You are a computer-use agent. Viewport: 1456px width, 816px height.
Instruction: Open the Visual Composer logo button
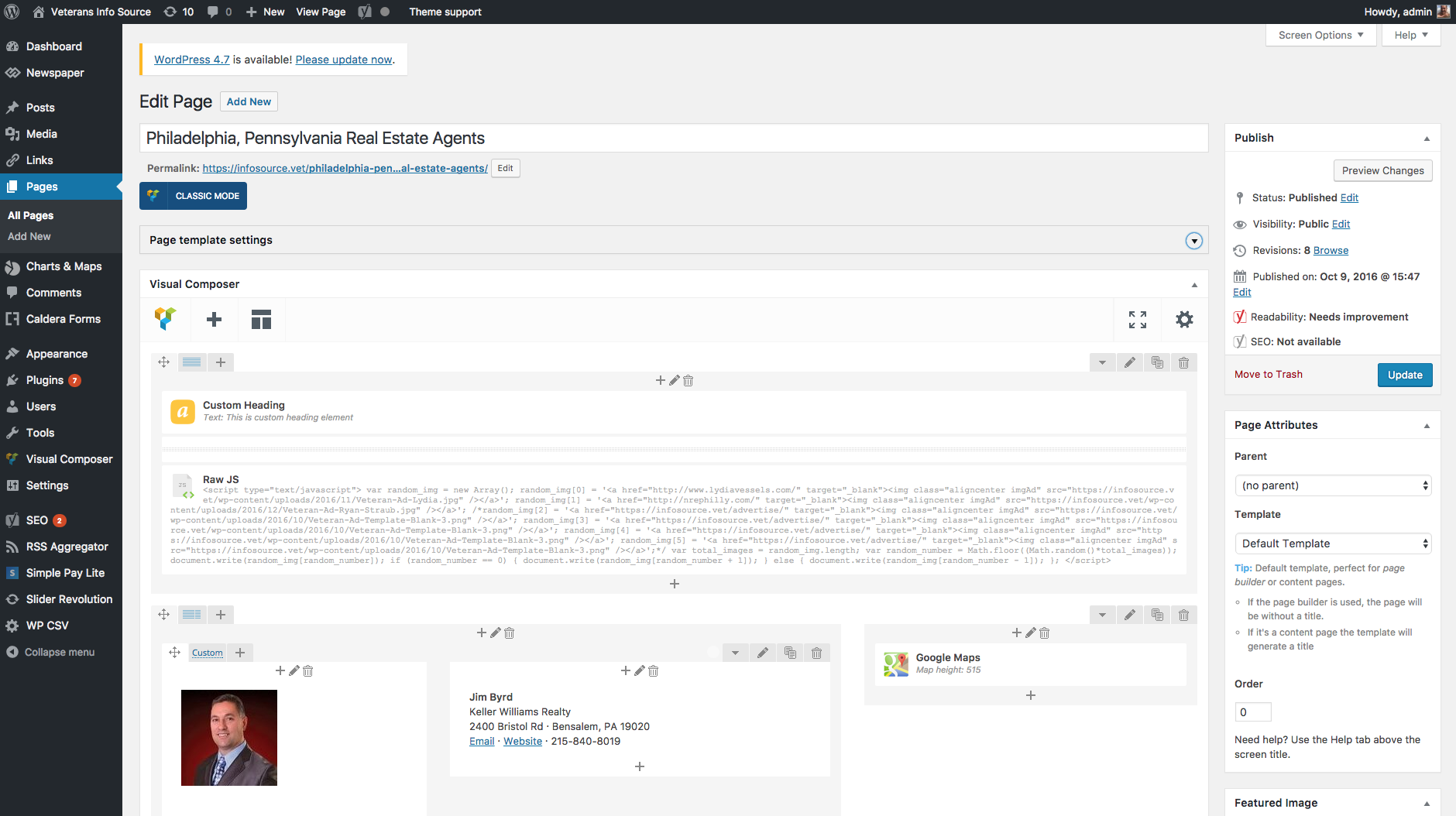click(165, 319)
